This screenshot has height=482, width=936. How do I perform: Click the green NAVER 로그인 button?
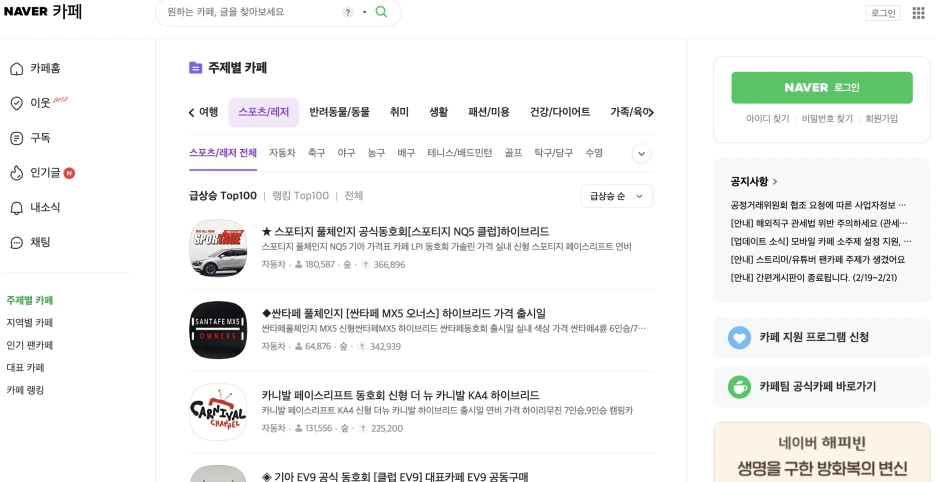click(822, 88)
